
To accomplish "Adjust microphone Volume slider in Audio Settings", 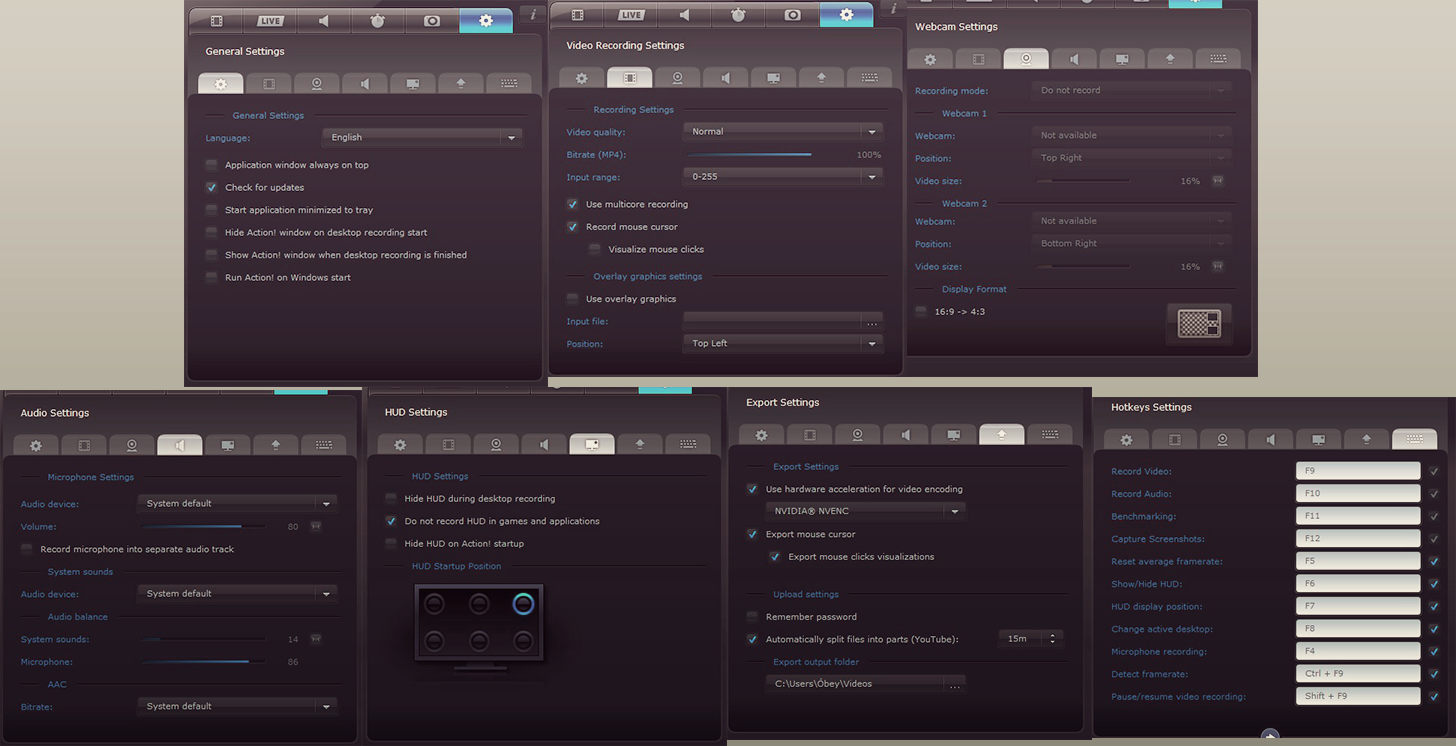I will coord(203,526).
